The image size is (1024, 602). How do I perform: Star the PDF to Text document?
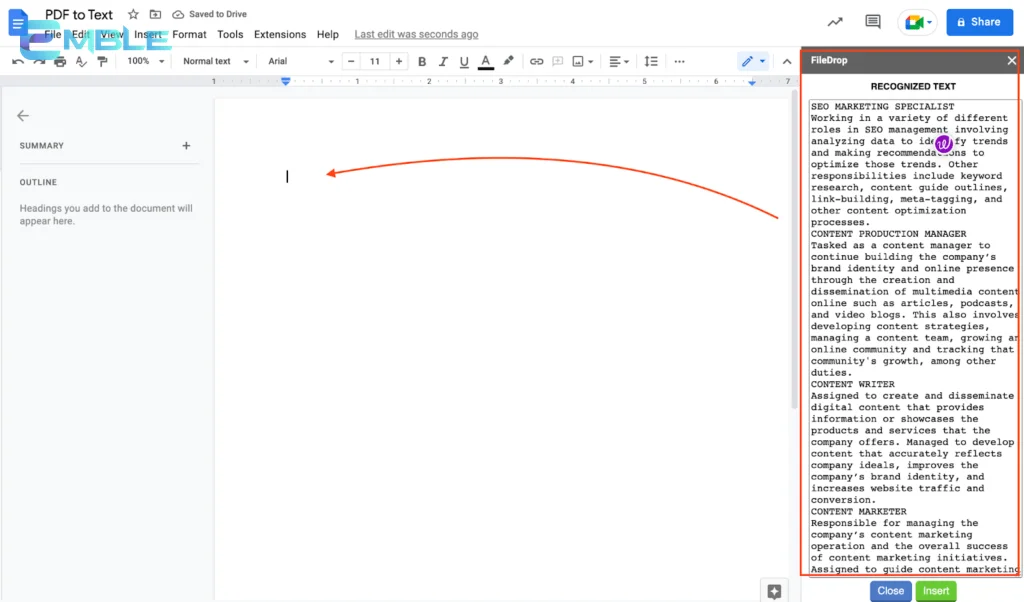[x=132, y=14]
